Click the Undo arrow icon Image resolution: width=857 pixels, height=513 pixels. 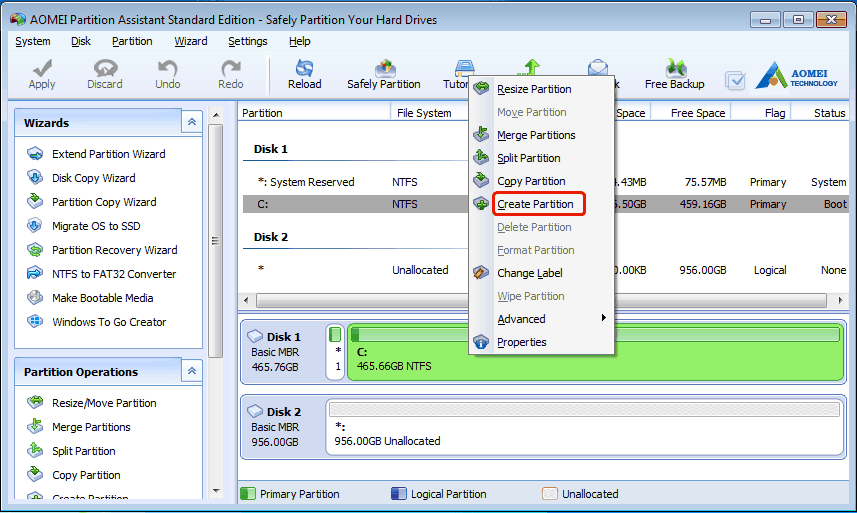[167, 68]
